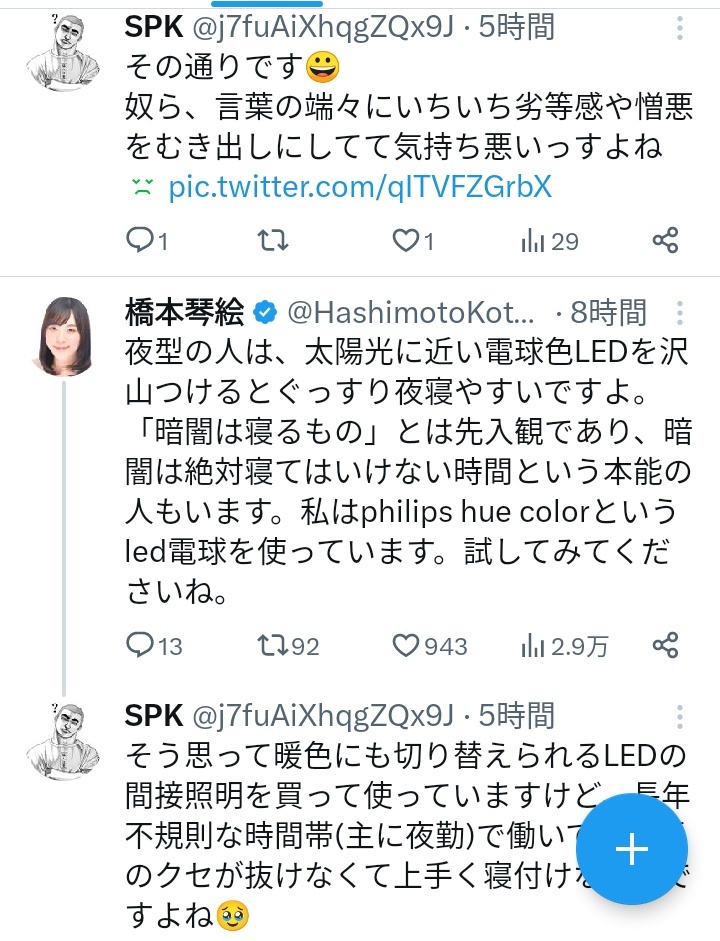Click the verified badge beside 橋本琴絵
Viewport: 720px width, 941px height.
click(x=265, y=313)
